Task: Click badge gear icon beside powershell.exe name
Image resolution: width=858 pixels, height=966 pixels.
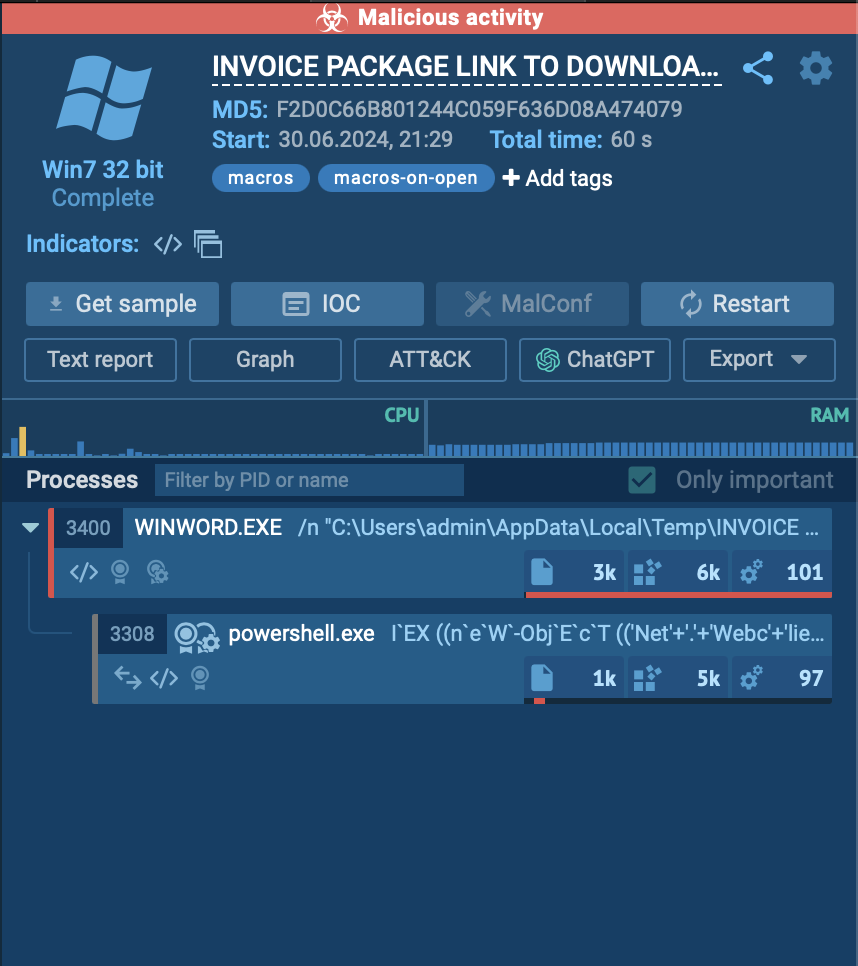Action: 196,635
